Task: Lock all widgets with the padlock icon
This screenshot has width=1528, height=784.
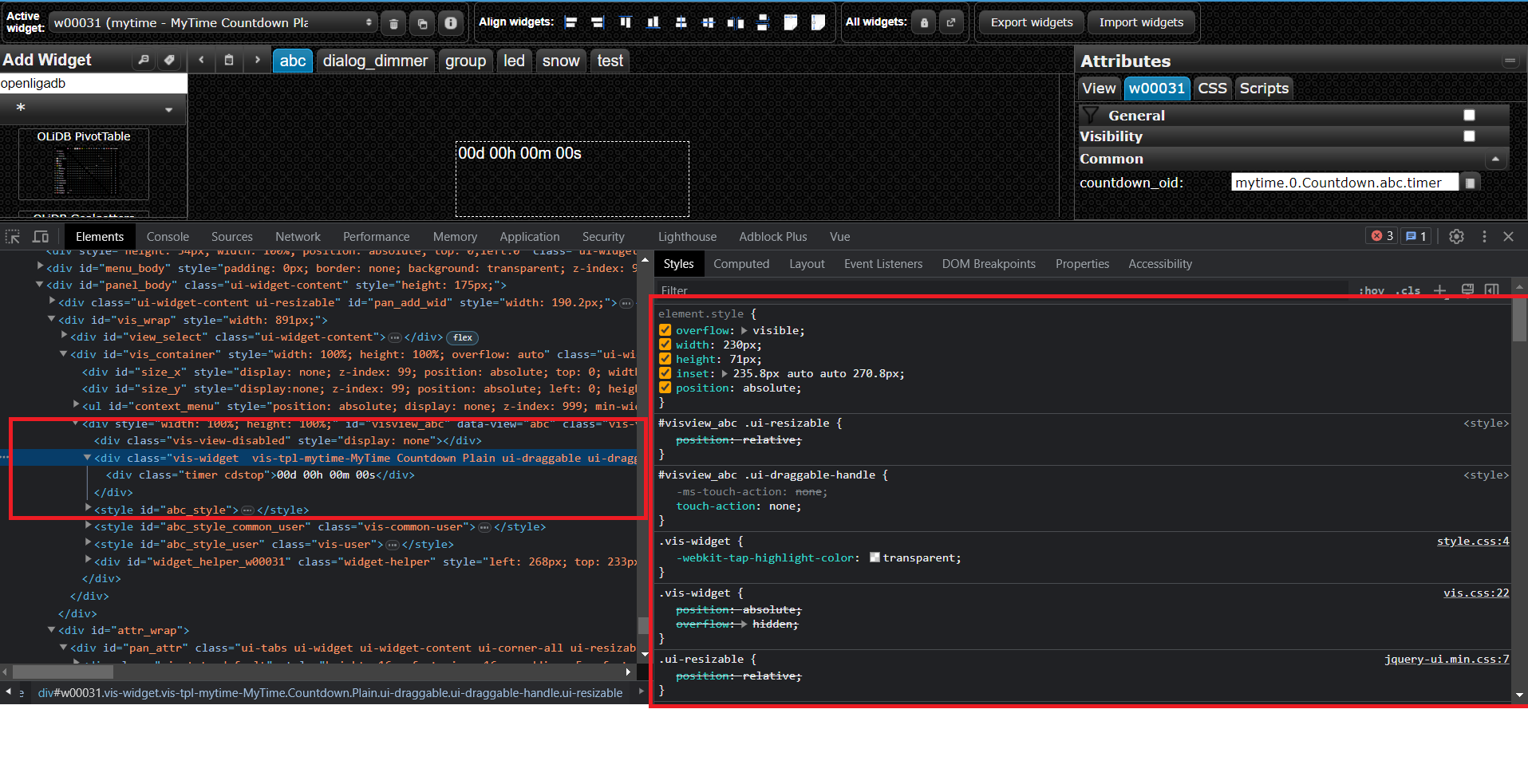Action: click(x=924, y=22)
